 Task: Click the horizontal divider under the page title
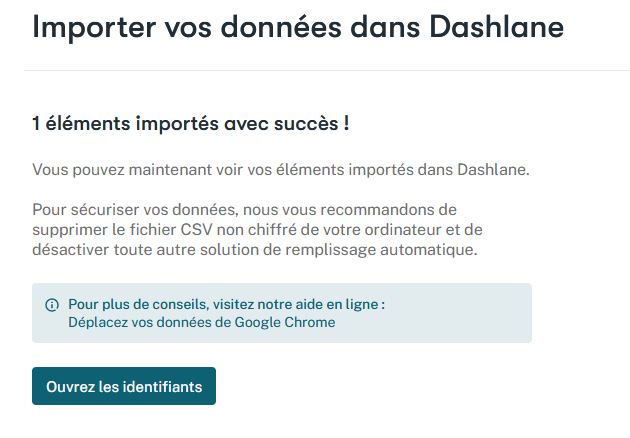click(x=327, y=70)
